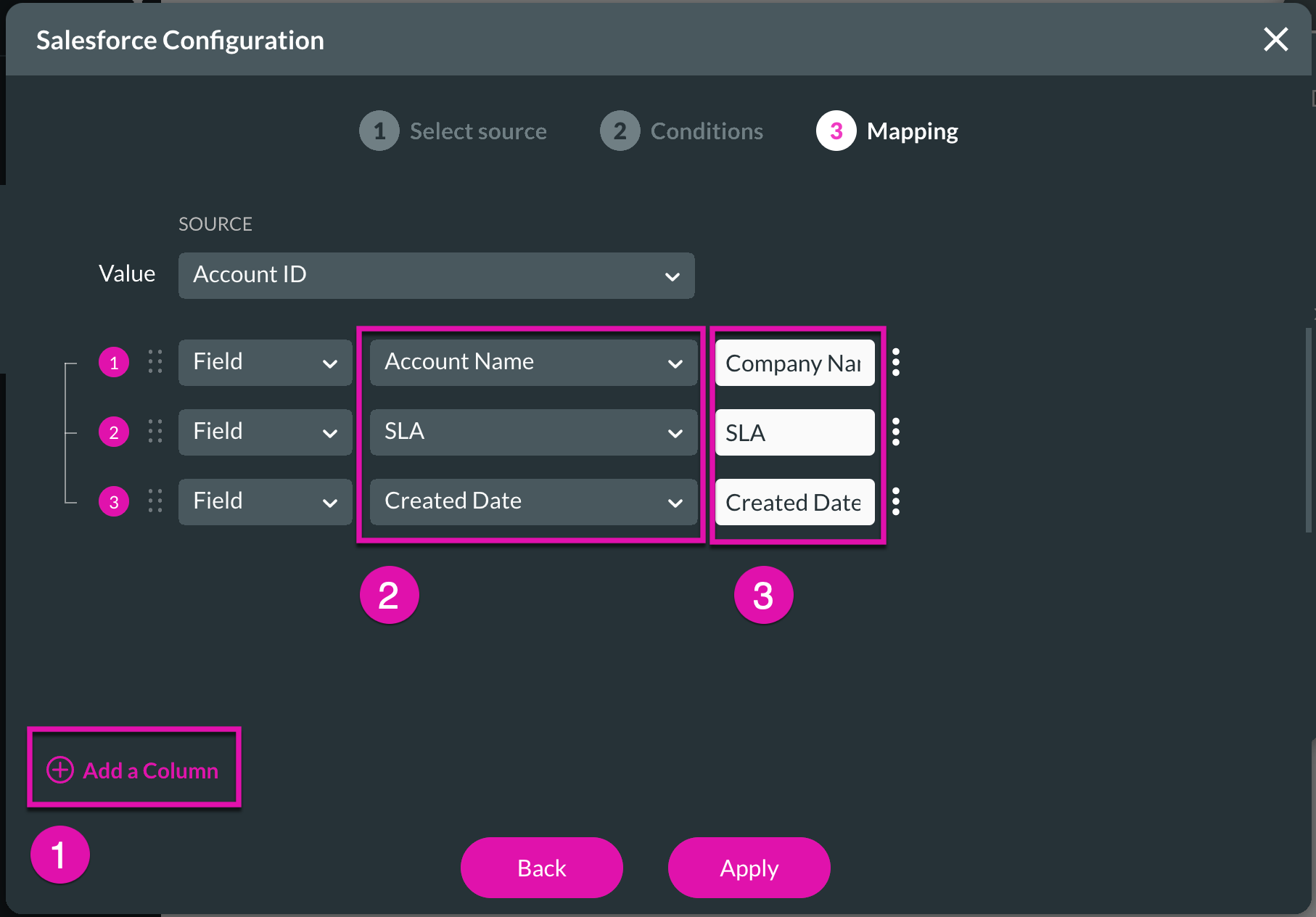The height and width of the screenshot is (917, 1316).
Task: Open the Field type dropdown in row 2
Action: coord(266,432)
